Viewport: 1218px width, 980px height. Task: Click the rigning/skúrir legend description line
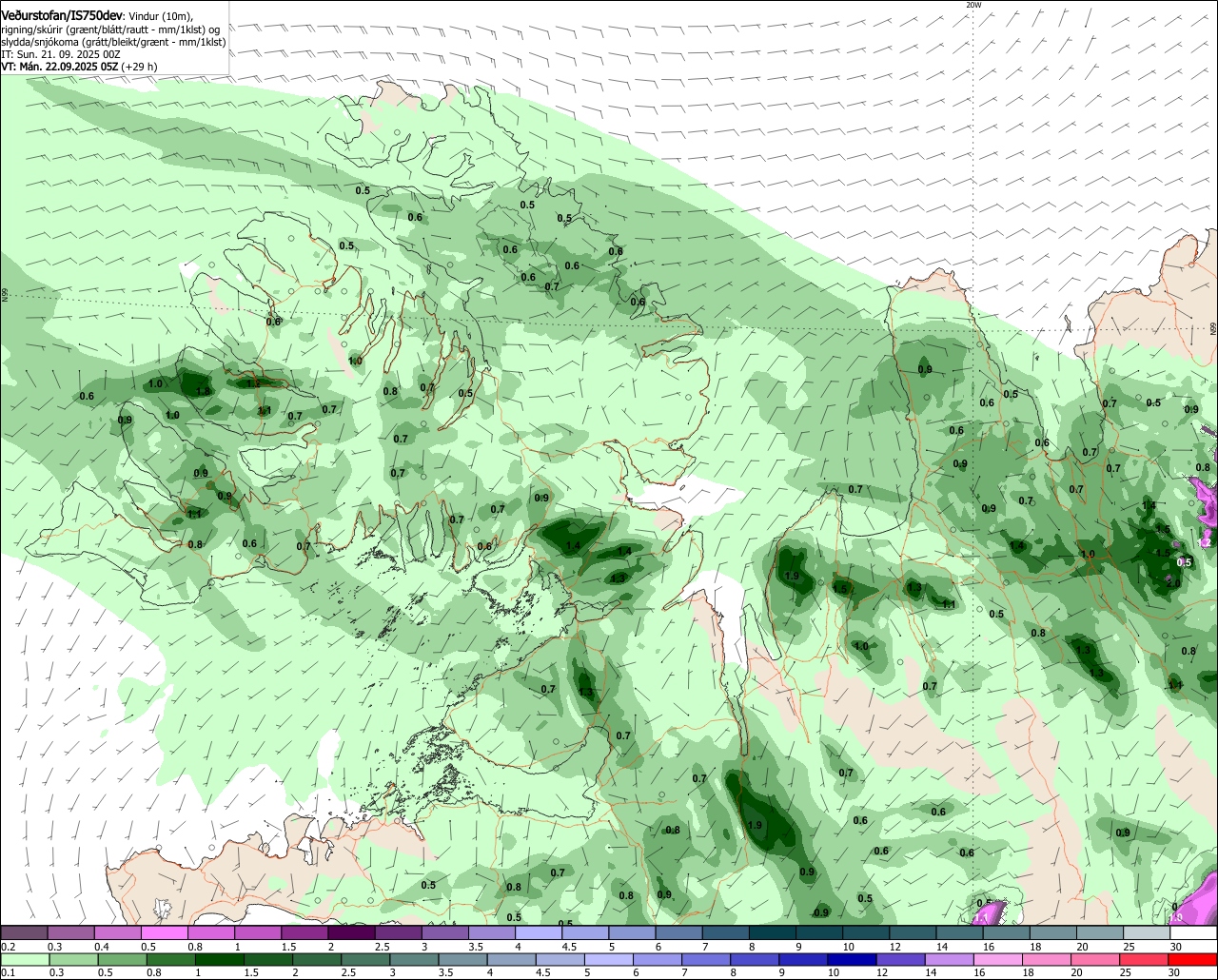tap(110, 29)
